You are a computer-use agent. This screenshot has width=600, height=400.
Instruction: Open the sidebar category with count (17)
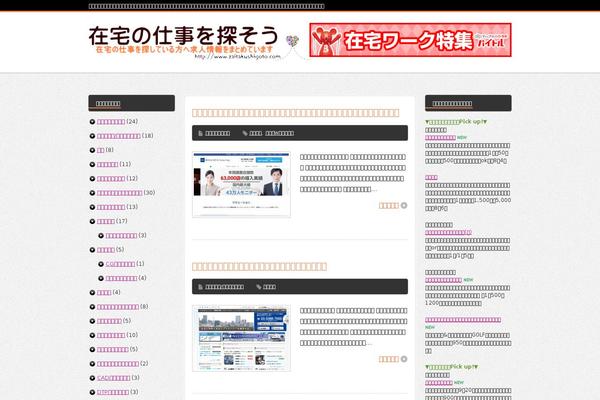tap(106, 221)
